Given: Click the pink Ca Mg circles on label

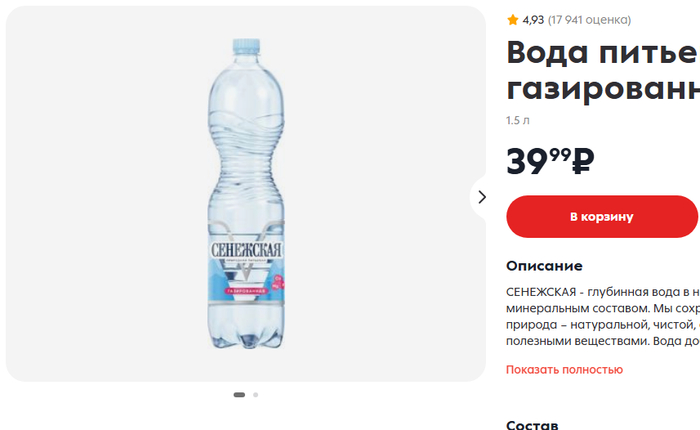Looking at the screenshot, I should pos(278,282).
